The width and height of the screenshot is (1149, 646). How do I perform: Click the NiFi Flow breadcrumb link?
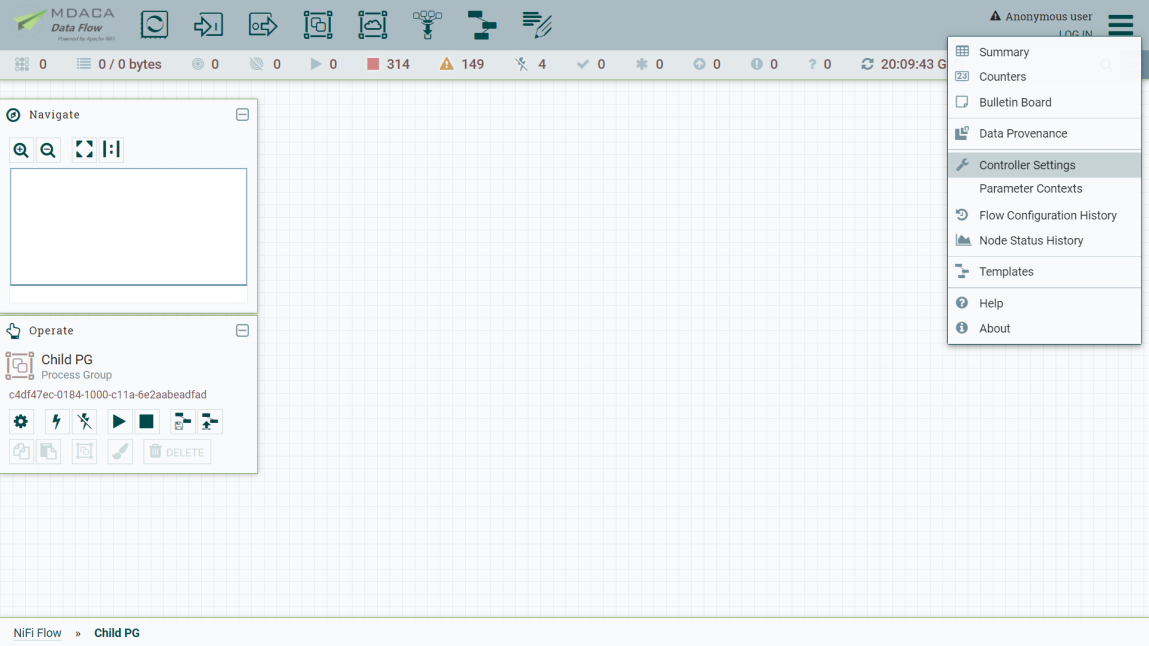coord(37,633)
